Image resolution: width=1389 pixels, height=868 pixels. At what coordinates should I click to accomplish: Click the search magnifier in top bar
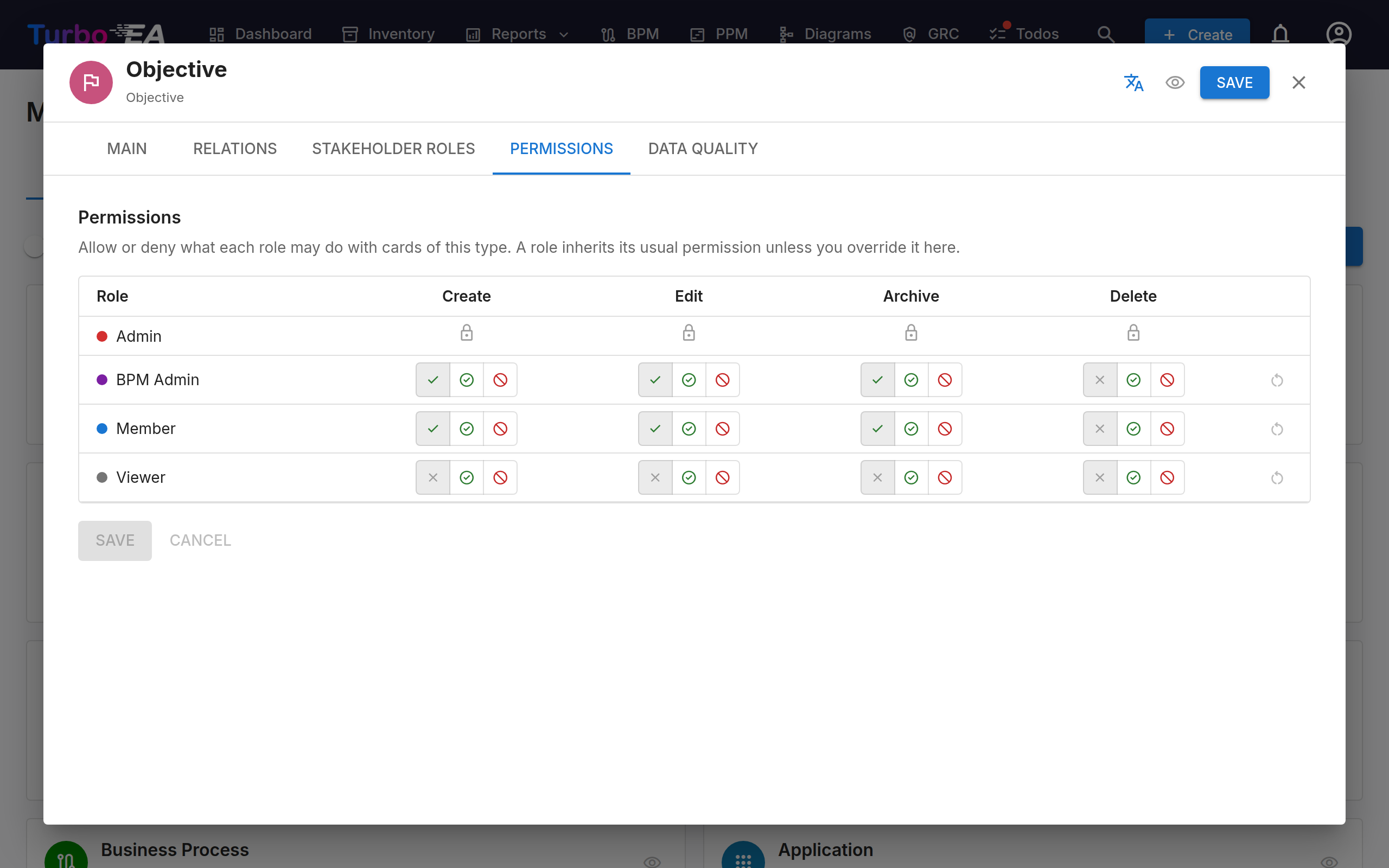coord(1105,34)
